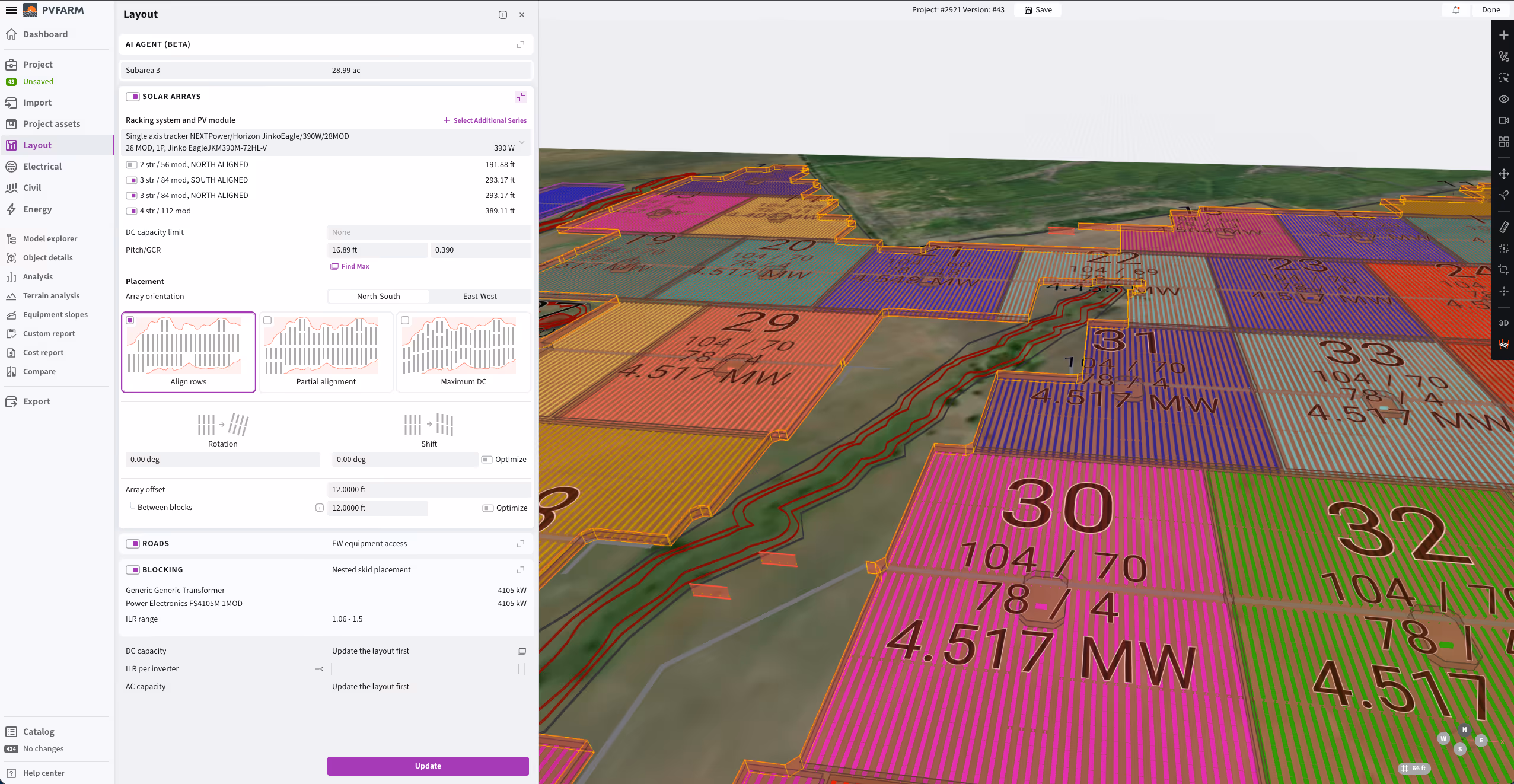Screen dimensions: 1514x784
Task: Select the Align rows placement option
Action: pyautogui.click(x=189, y=352)
